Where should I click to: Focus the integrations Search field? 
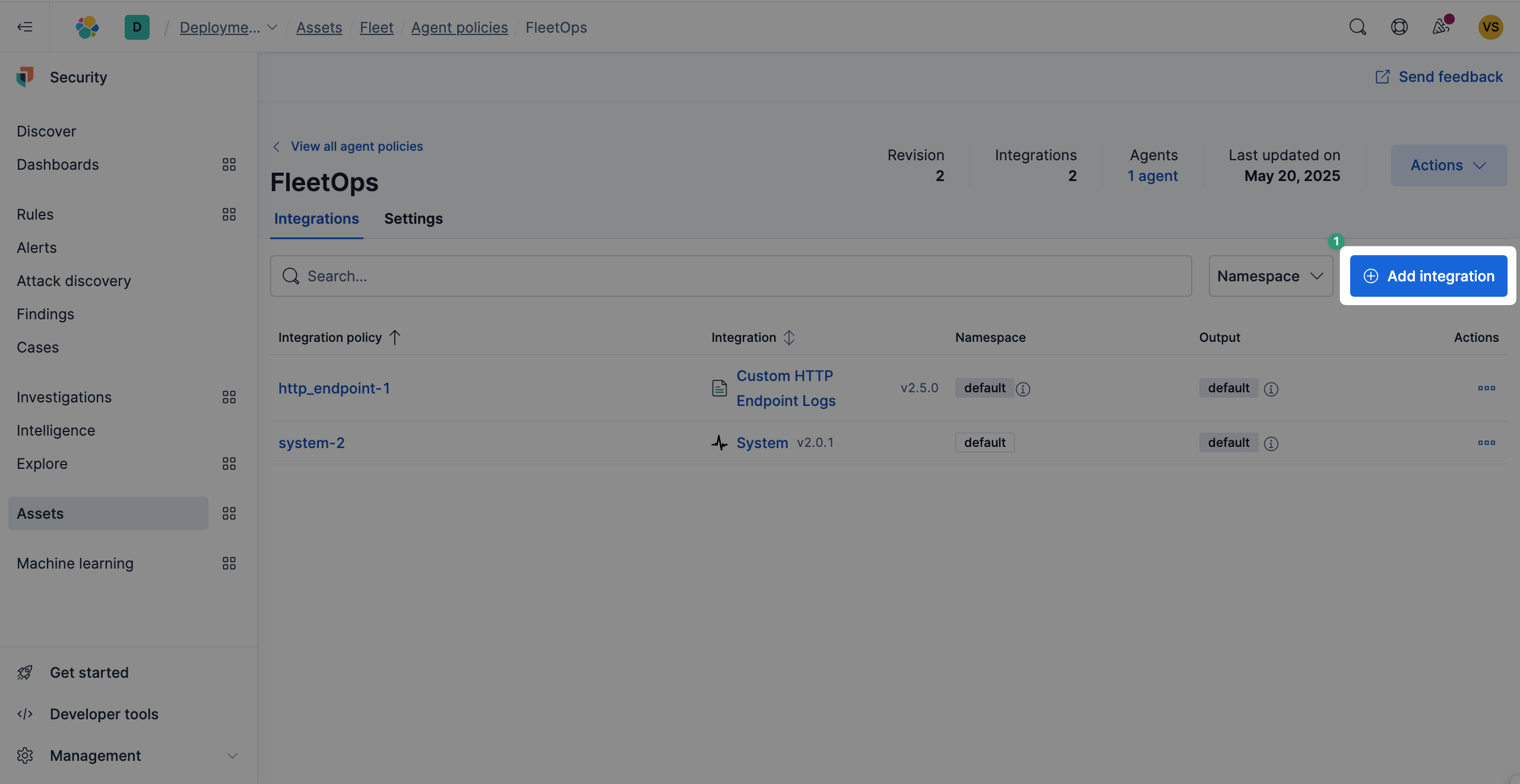pyautogui.click(x=731, y=276)
